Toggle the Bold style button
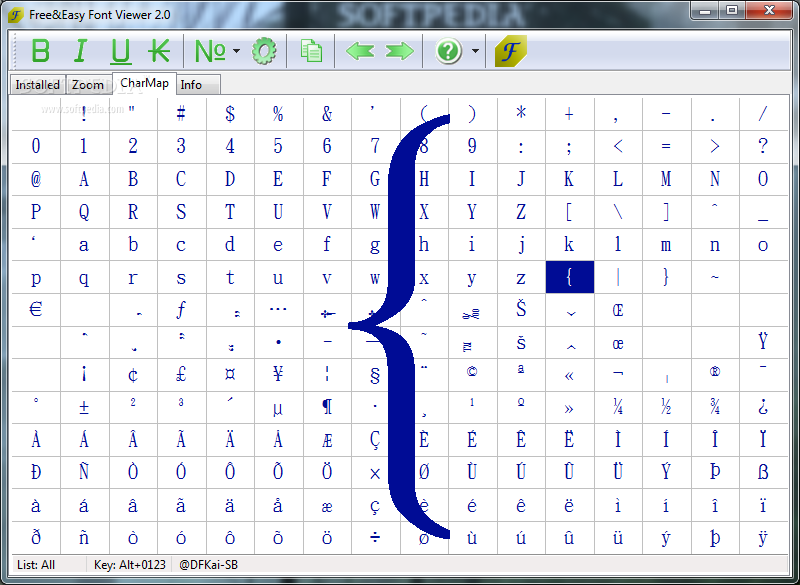This screenshot has height=585, width=800. click(40, 51)
